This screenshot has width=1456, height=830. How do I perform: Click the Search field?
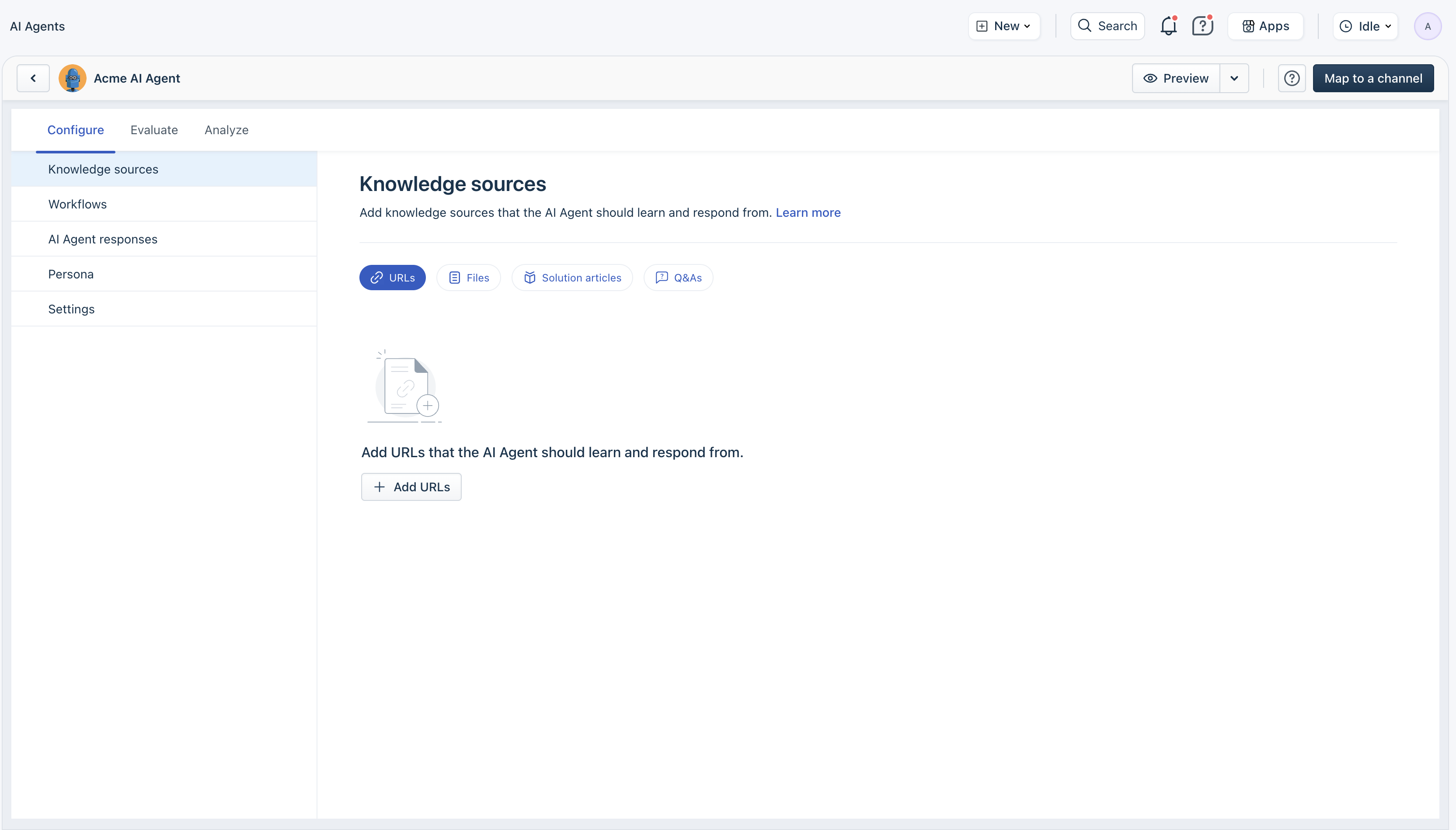coord(1108,26)
